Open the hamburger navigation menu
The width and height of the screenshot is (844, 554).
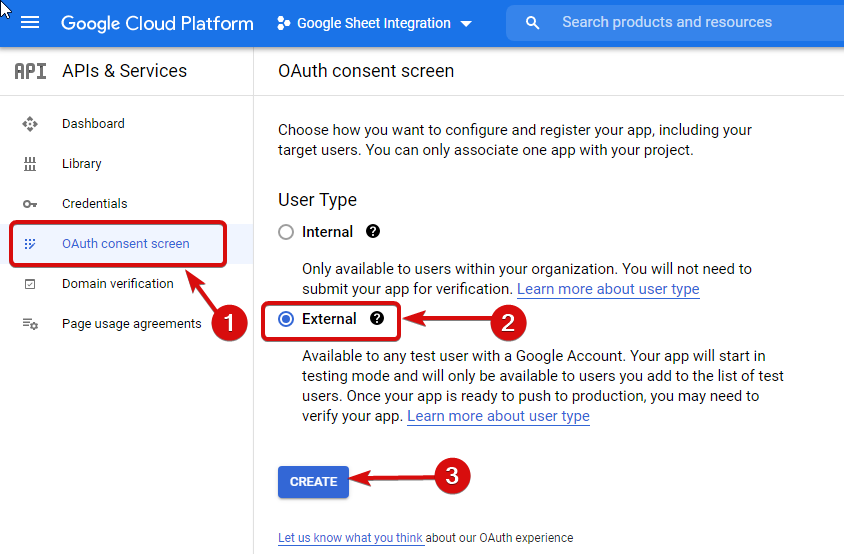click(x=30, y=23)
